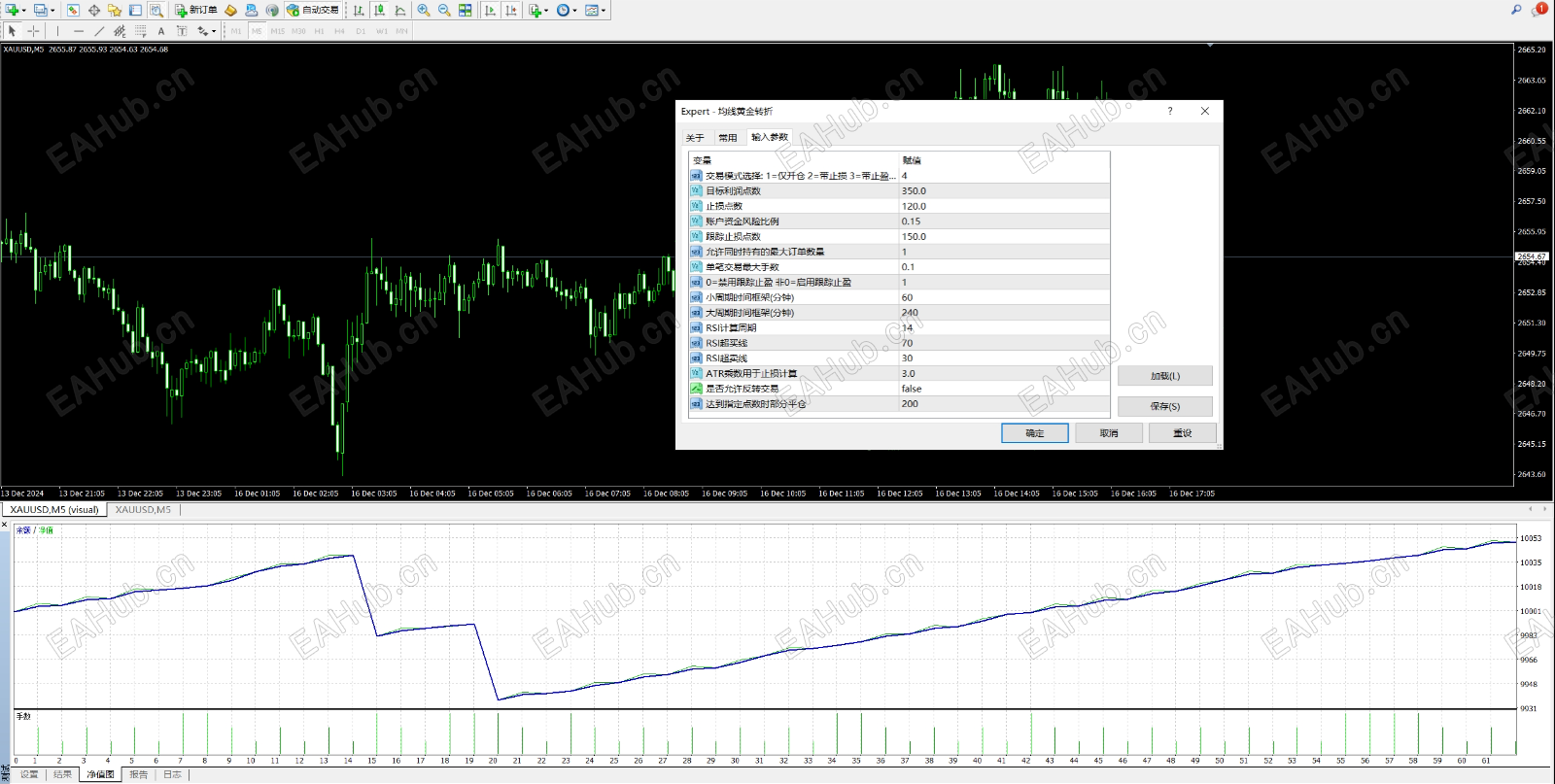Select the horizontal line drawing tool

pos(79,31)
